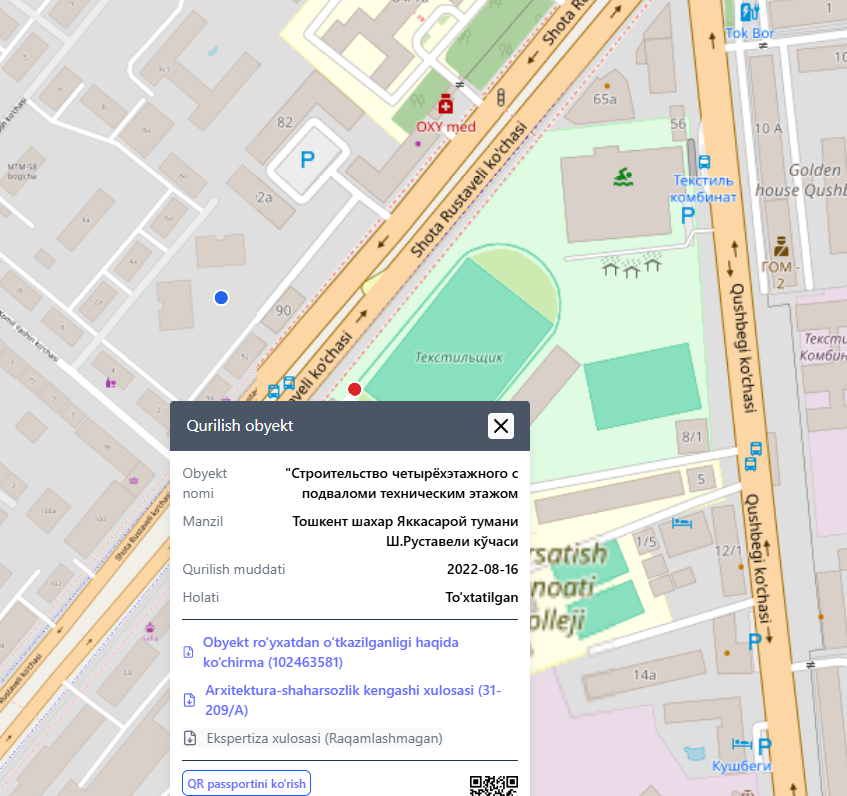The width and height of the screenshot is (847, 796).
Task: Click the parking P icon near building 14a
Action: click(755, 642)
